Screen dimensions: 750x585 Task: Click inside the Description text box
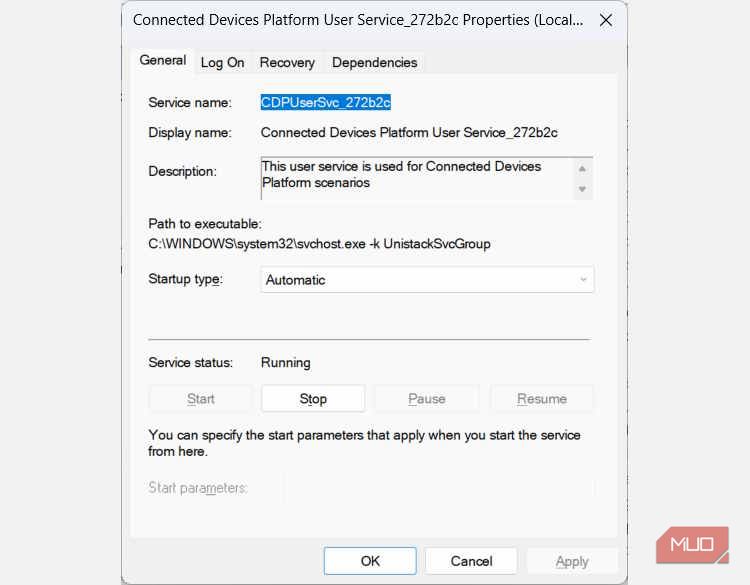[415, 175]
